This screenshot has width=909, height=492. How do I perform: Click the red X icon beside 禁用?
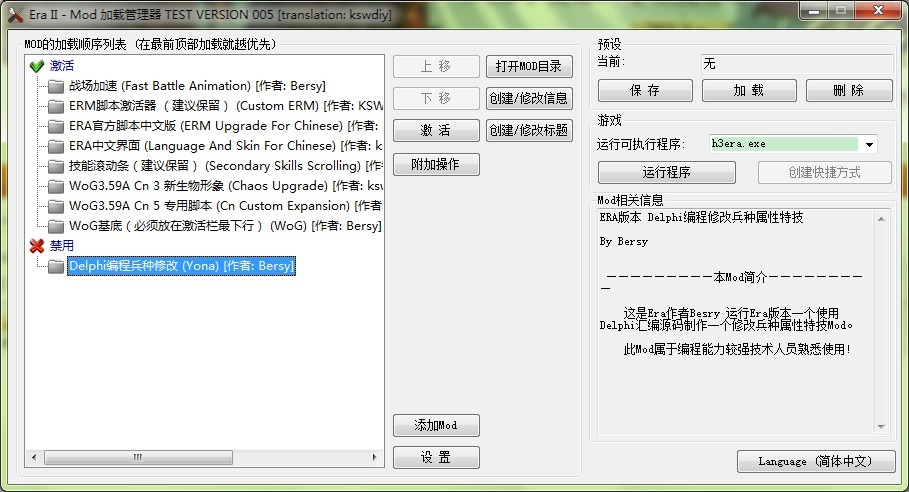pos(37,246)
